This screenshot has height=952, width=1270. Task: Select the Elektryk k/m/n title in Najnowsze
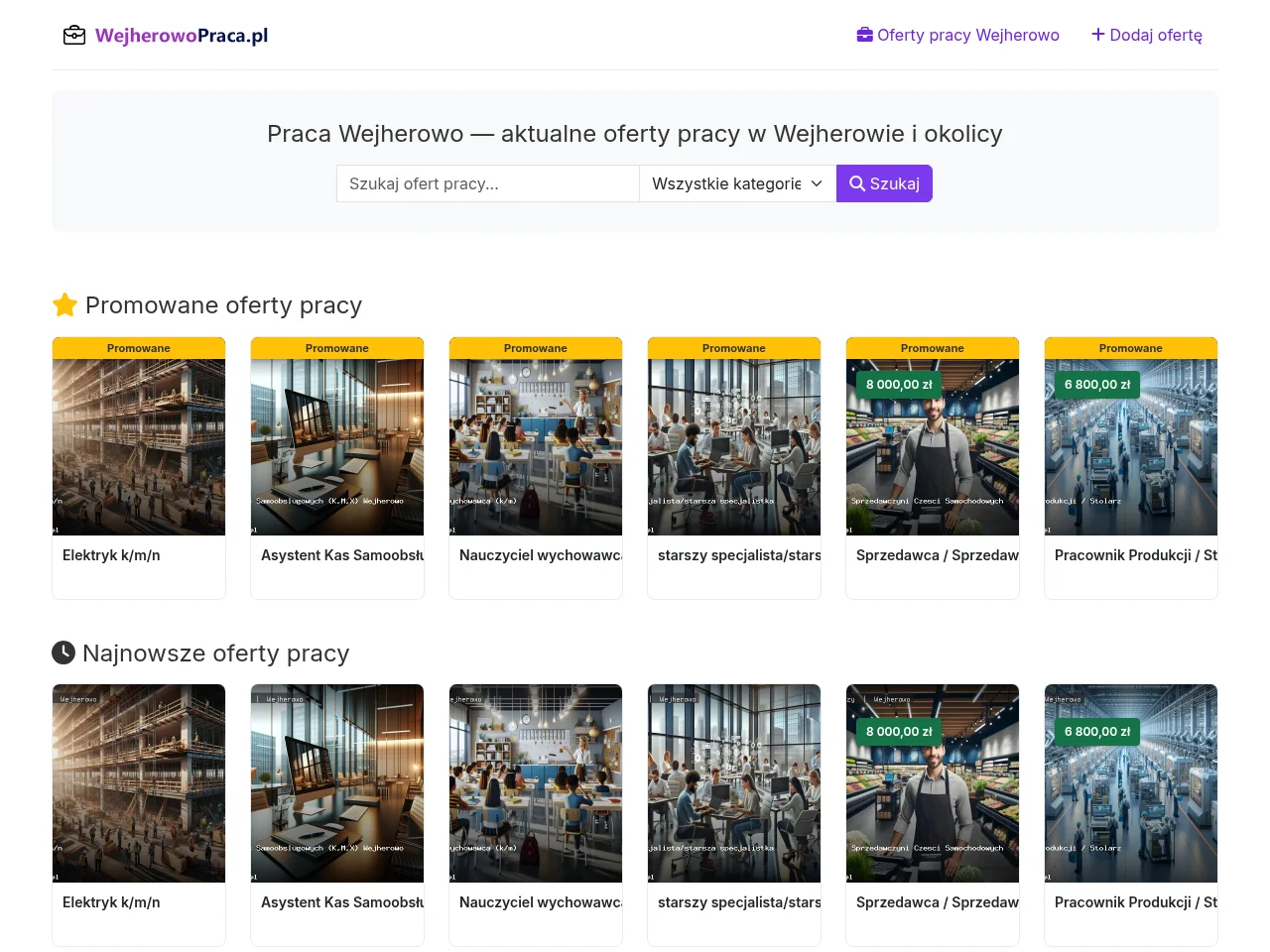[111, 902]
